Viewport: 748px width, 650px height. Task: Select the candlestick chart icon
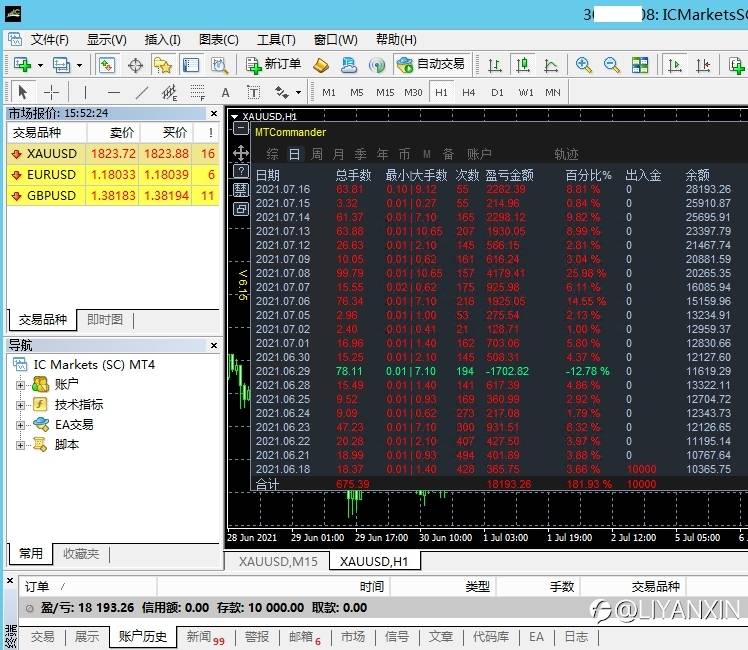click(x=522, y=65)
